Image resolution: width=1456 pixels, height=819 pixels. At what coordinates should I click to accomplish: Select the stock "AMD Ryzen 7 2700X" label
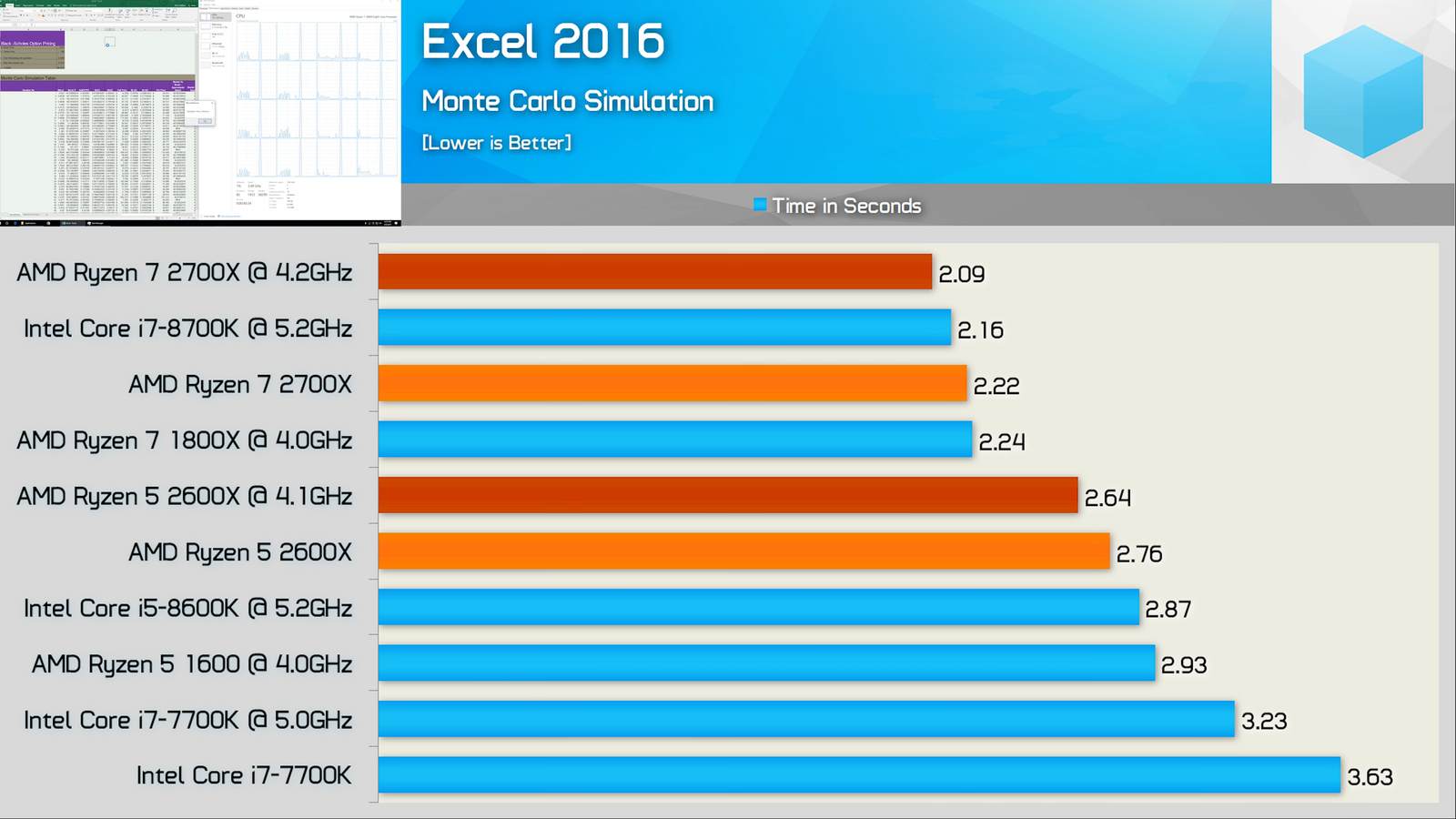pyautogui.click(x=240, y=385)
